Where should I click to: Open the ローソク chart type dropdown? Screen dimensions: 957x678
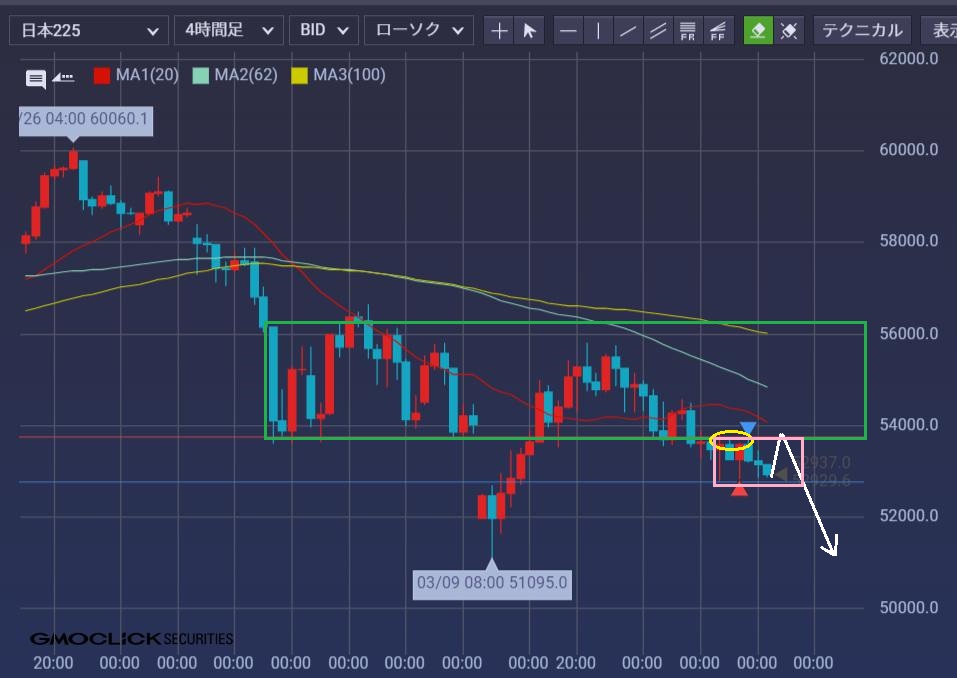point(418,31)
